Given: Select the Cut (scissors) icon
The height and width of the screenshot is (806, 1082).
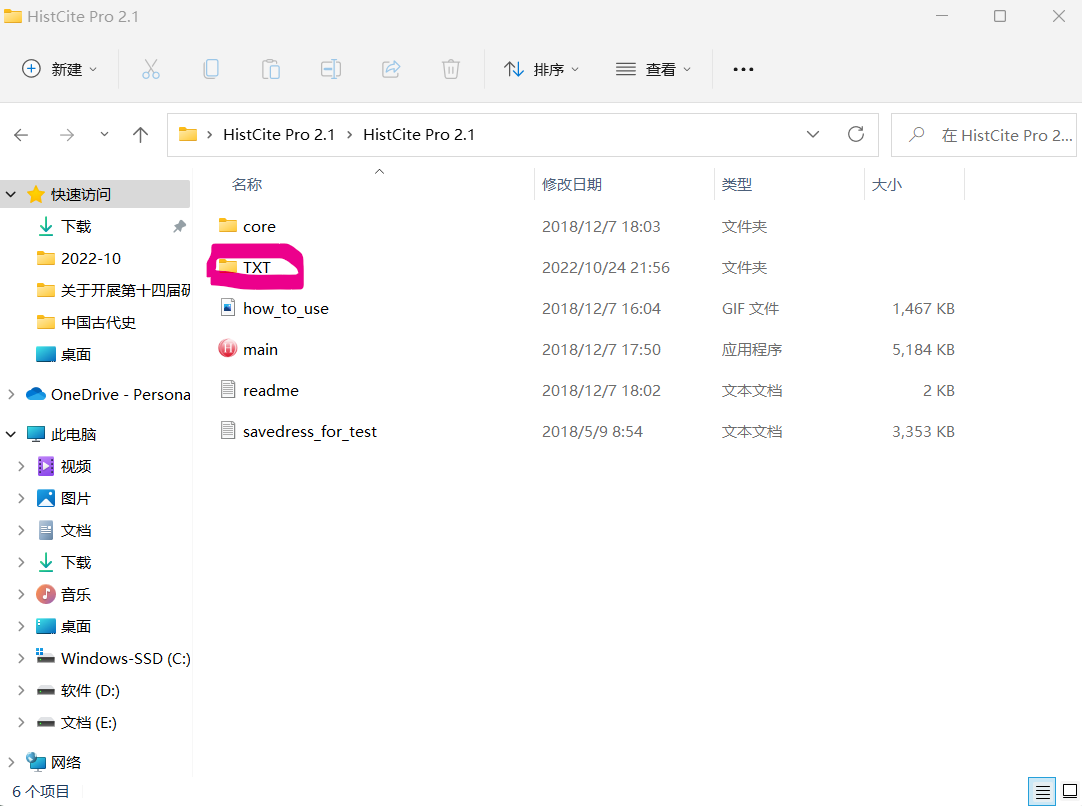Looking at the screenshot, I should click(x=151, y=68).
